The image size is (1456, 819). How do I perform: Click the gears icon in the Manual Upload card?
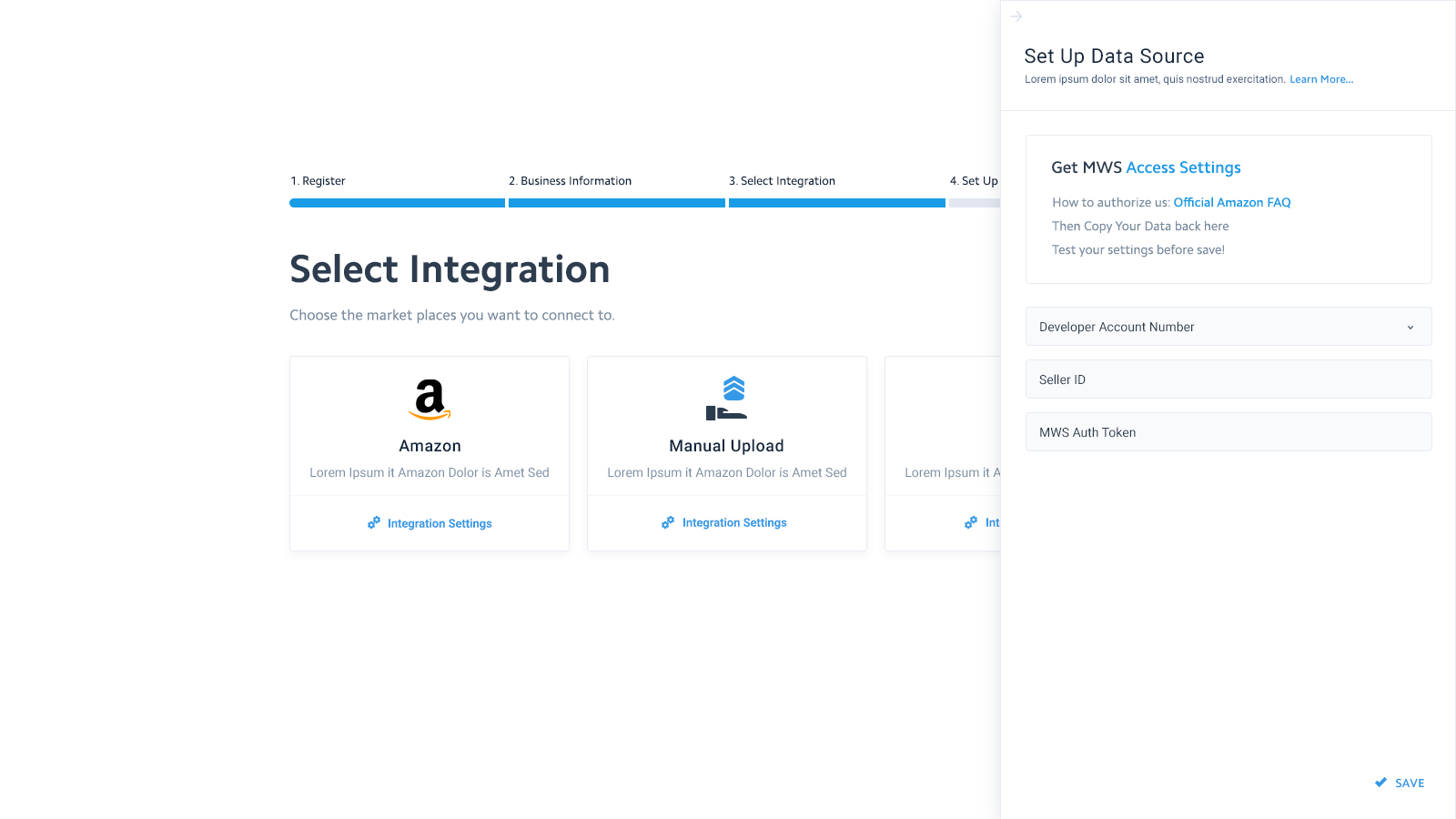(668, 522)
